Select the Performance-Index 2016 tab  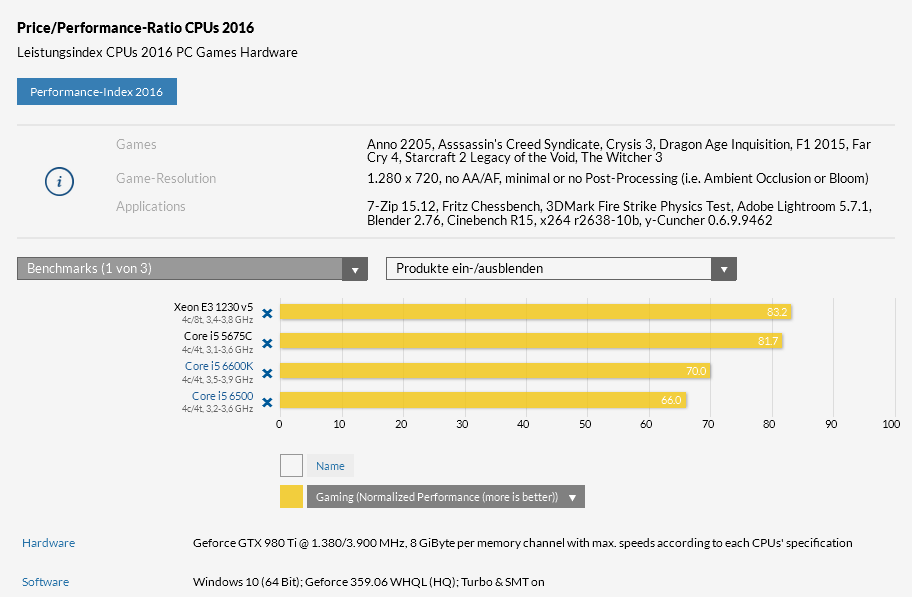click(x=97, y=91)
